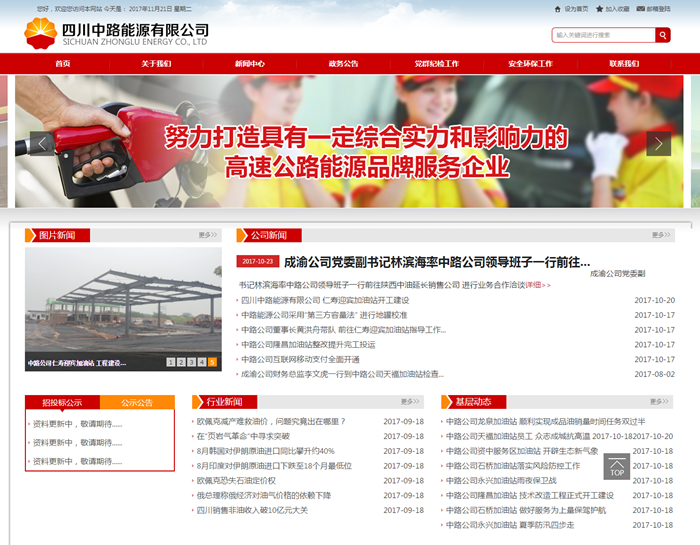This screenshot has width=700, height=545.
Task: Select slide 3 in the photo news pager
Action: 191,362
